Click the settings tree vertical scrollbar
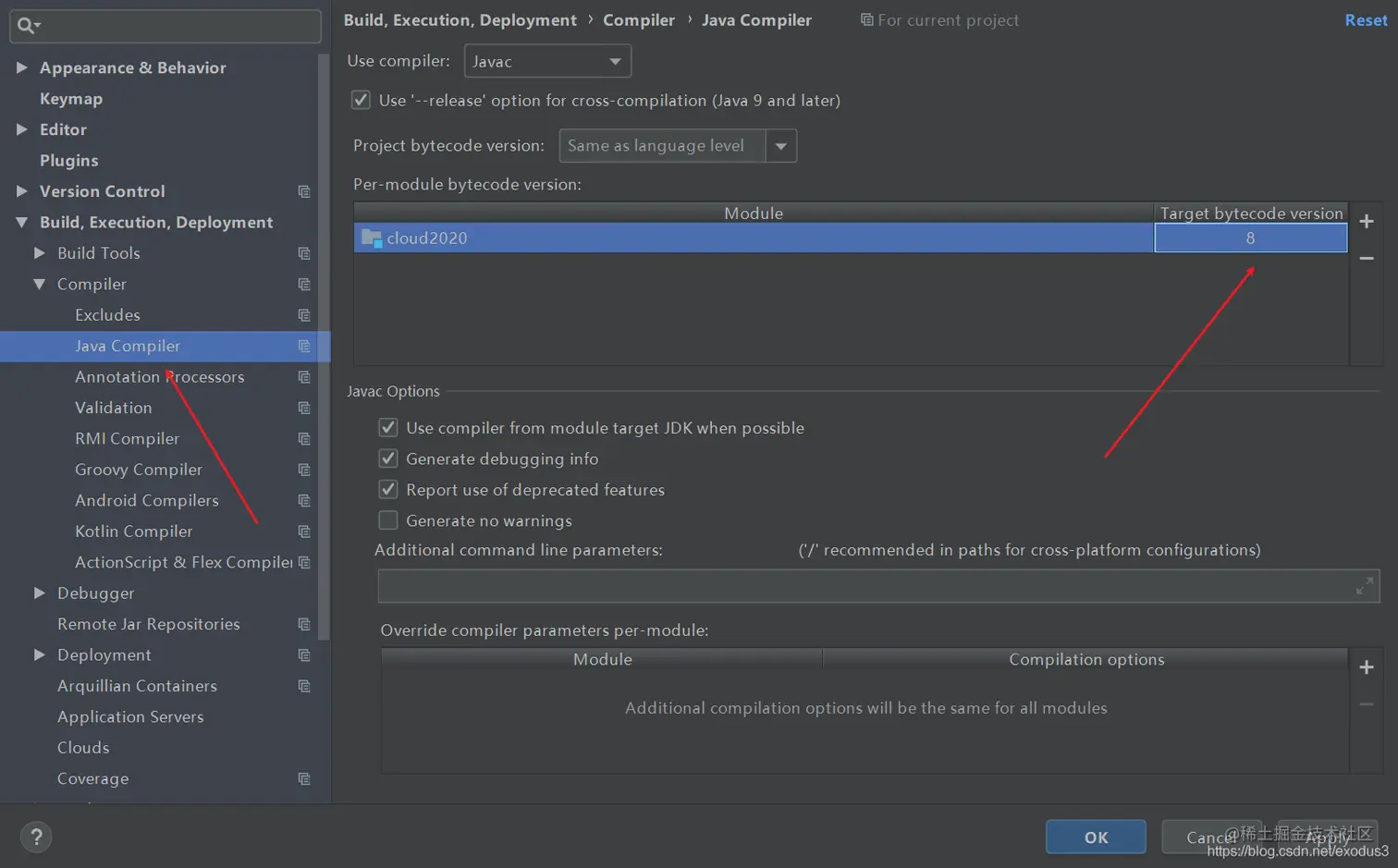1398x868 pixels. pyautogui.click(x=324, y=347)
